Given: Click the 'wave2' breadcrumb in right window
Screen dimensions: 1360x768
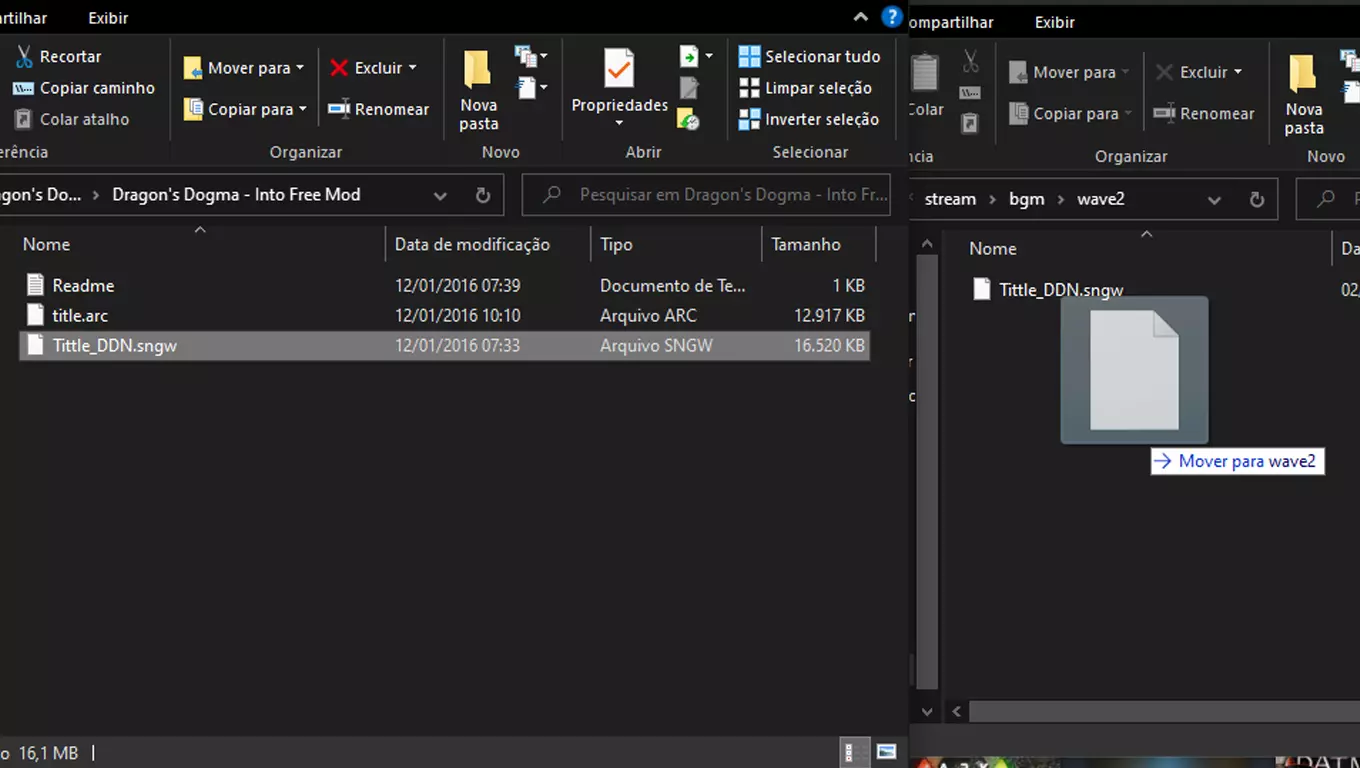Looking at the screenshot, I should 1100,199.
